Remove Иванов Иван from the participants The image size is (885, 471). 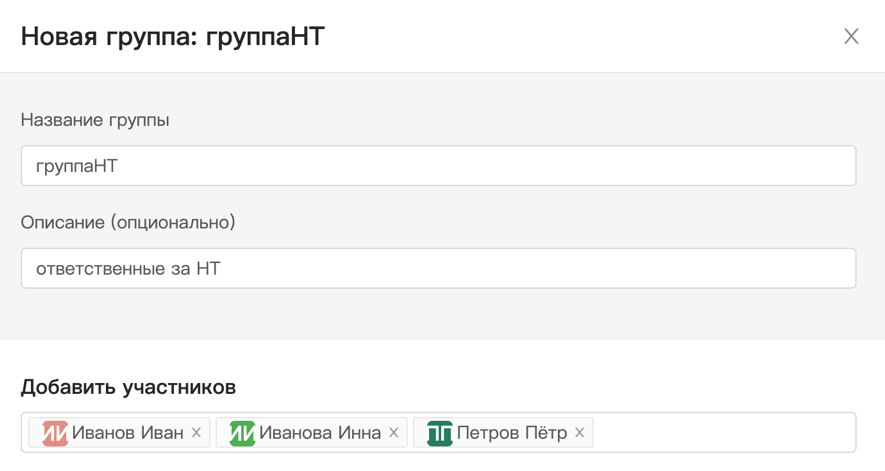coord(197,433)
